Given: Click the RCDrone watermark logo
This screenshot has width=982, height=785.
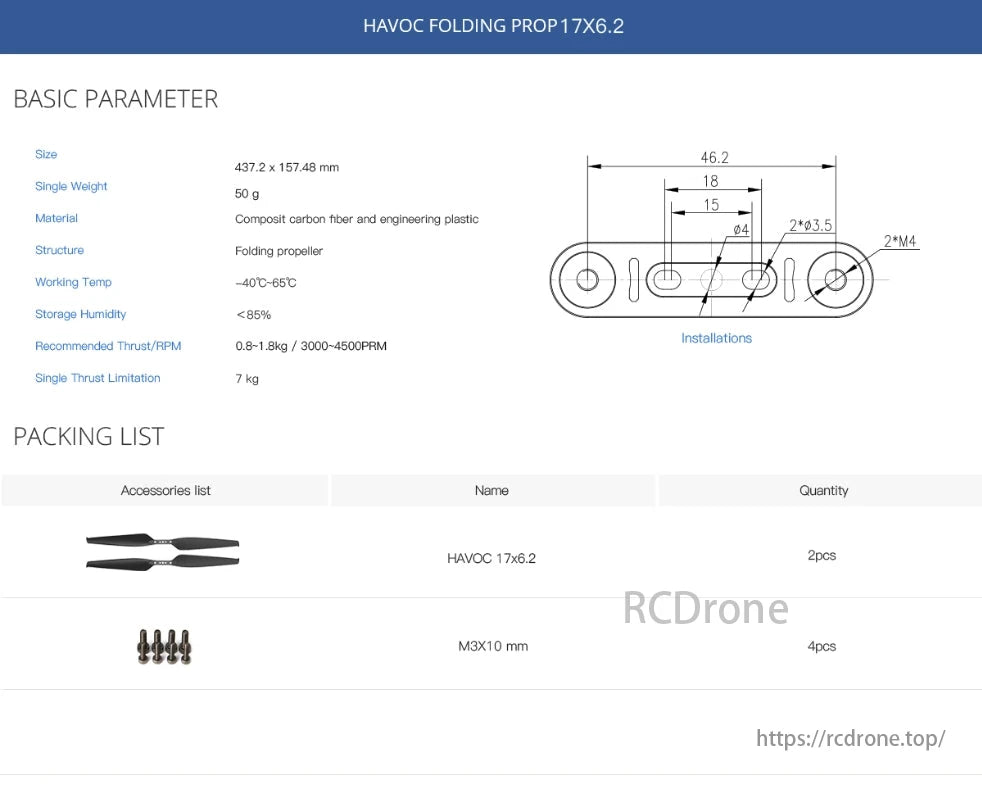Looking at the screenshot, I should click(706, 608).
